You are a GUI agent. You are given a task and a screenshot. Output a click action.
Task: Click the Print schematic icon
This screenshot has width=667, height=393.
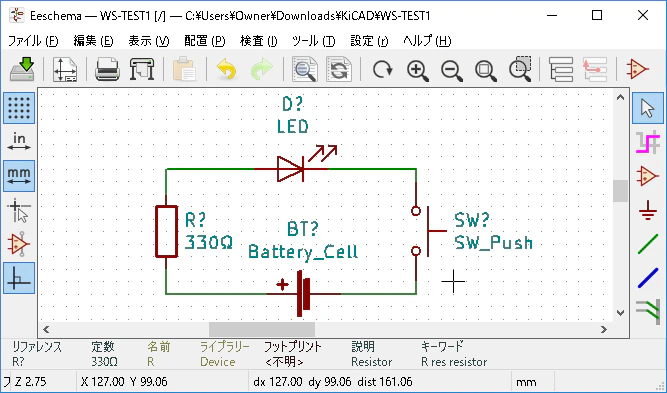coord(107,69)
